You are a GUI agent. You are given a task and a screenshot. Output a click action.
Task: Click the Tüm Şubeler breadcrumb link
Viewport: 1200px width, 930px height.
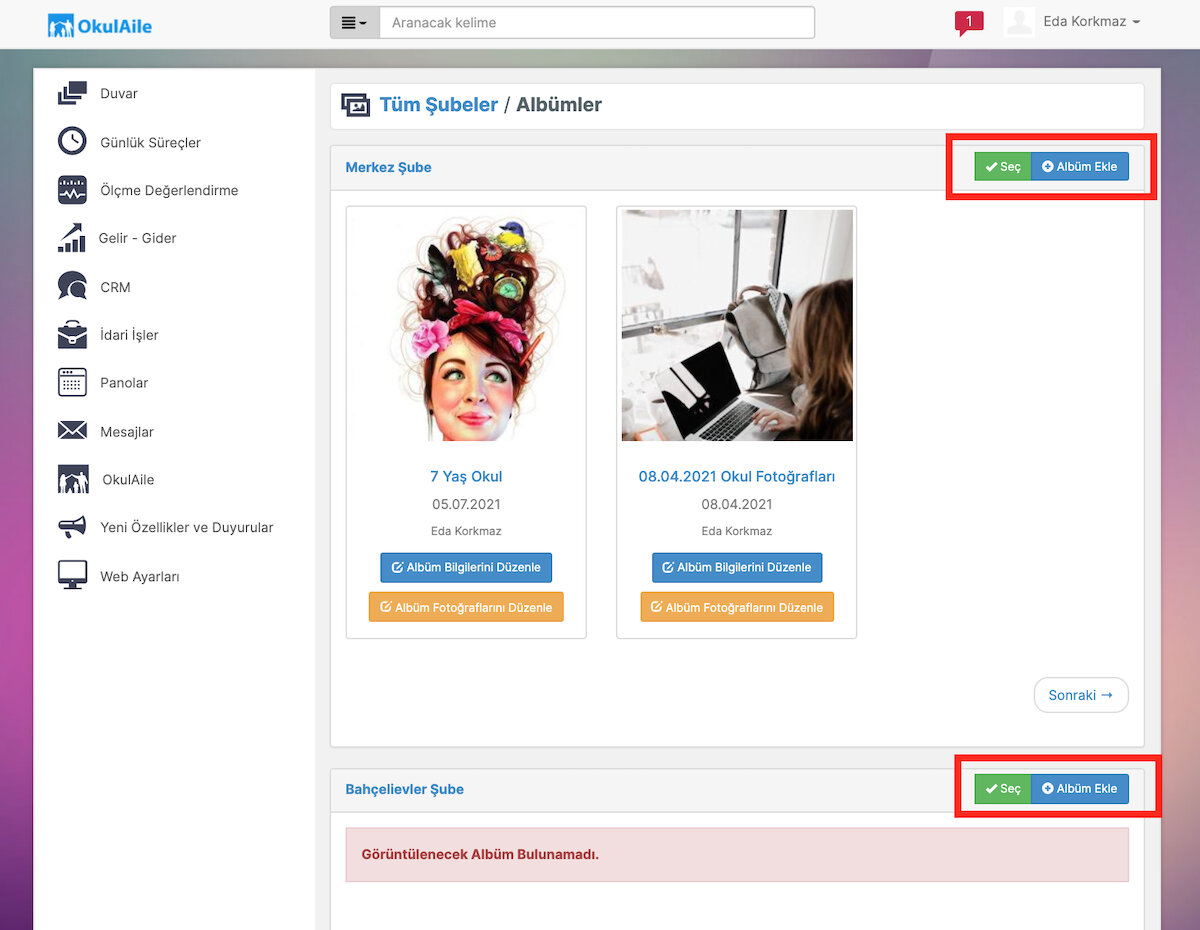click(x=439, y=105)
